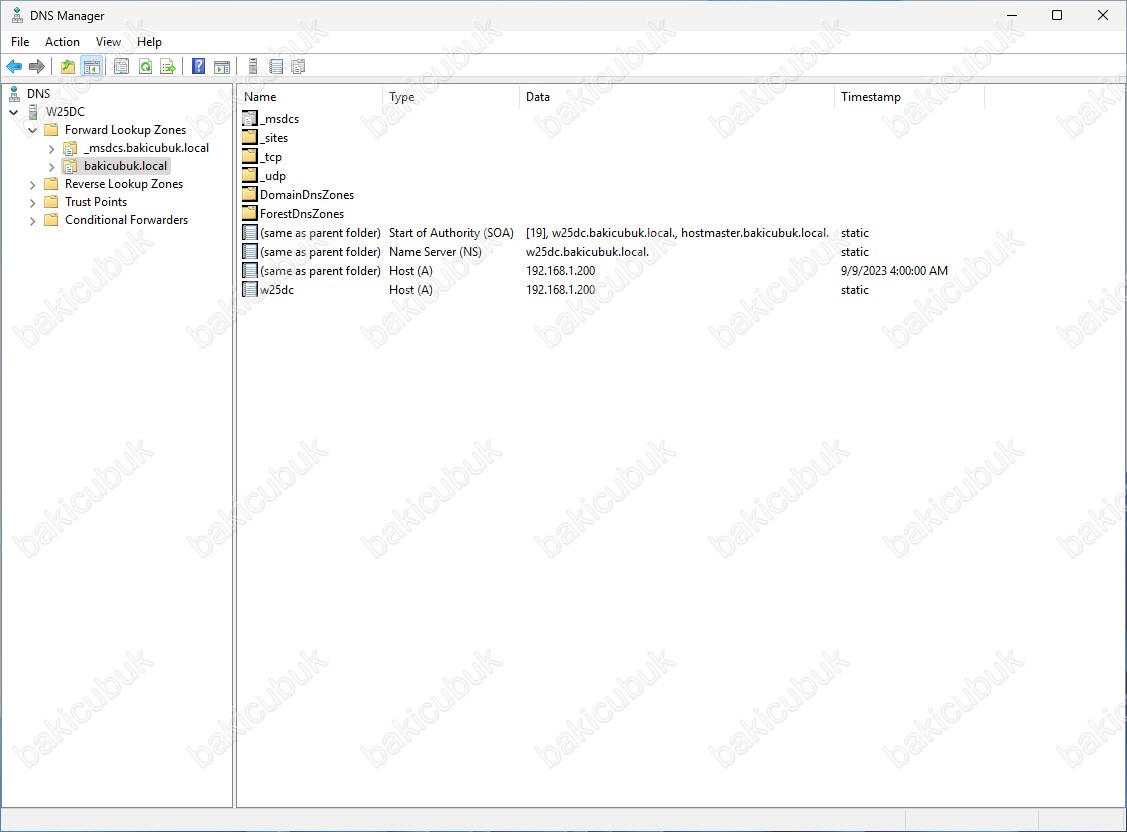Select Trust Points in tree
Screen dimensions: 1127x832
pos(96,201)
